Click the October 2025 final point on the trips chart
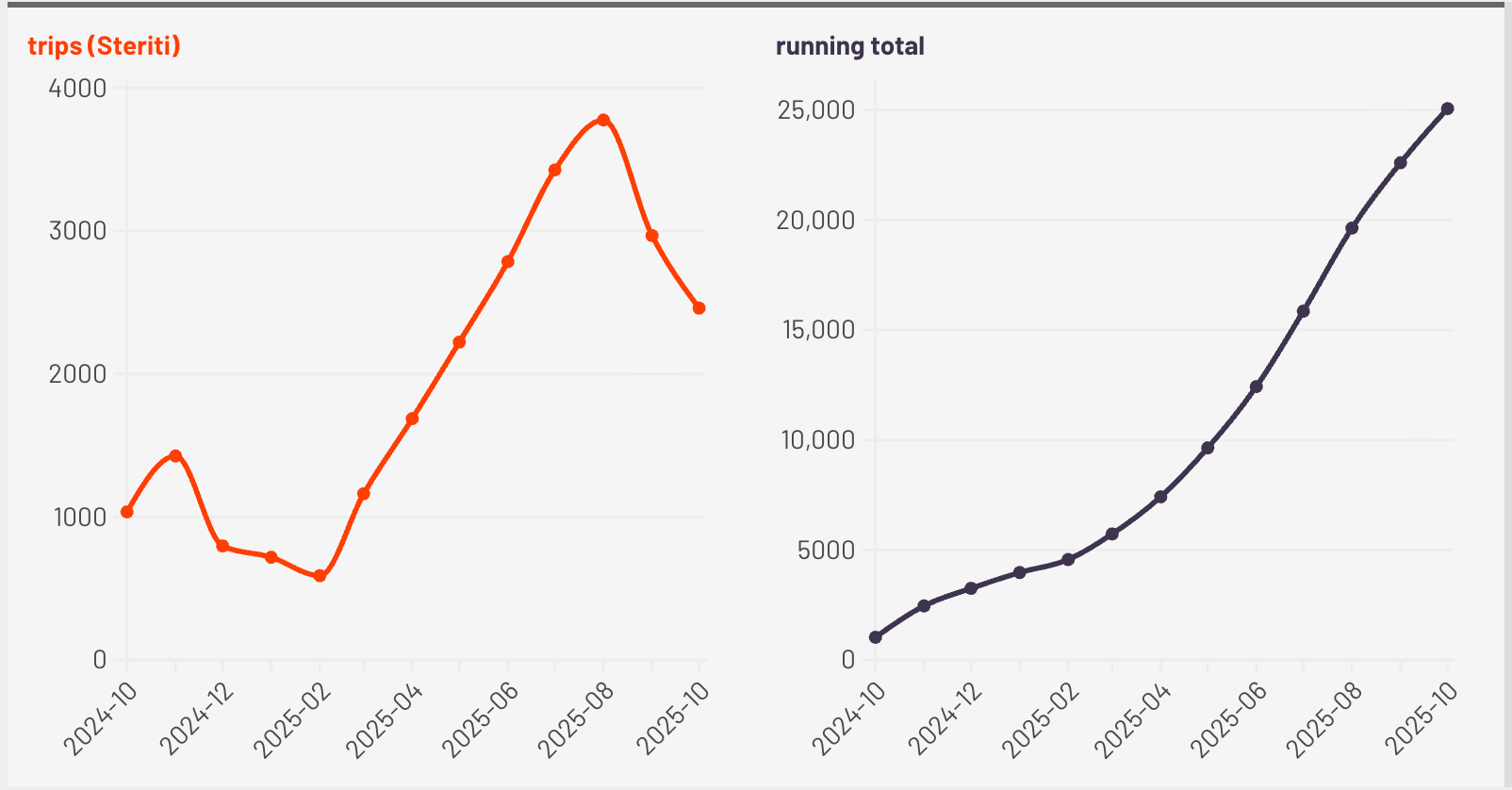 [x=699, y=308]
